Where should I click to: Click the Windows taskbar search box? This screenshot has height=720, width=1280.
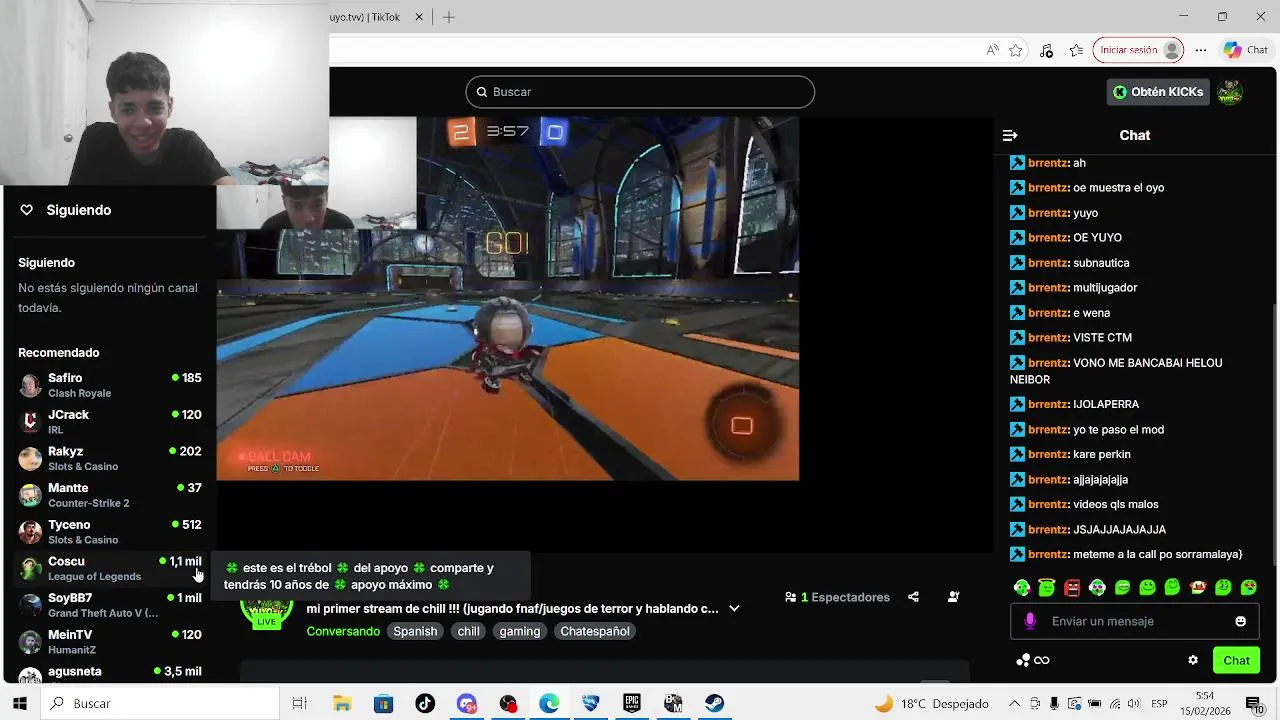pos(160,703)
